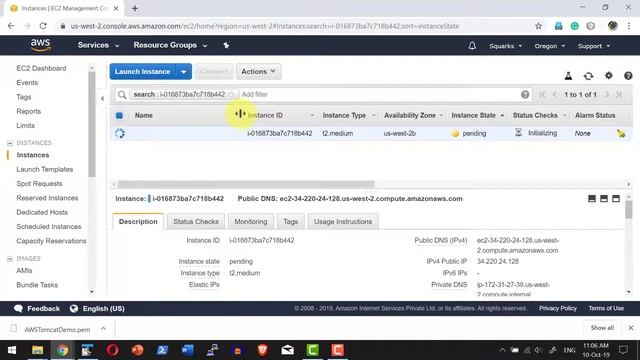The width and height of the screenshot is (640, 360).
Task: Open AMIs in the sidebar
Action: click(24, 271)
